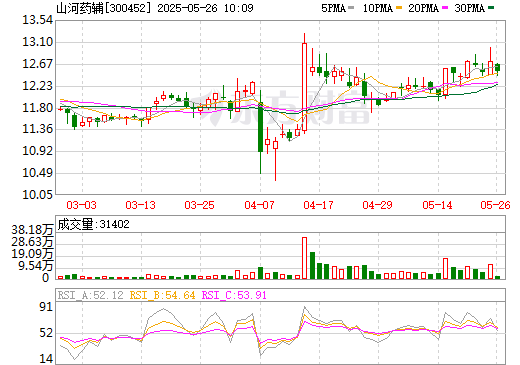Select the 30PMA legend label
The height and width of the screenshot is (365, 520).
469,8
